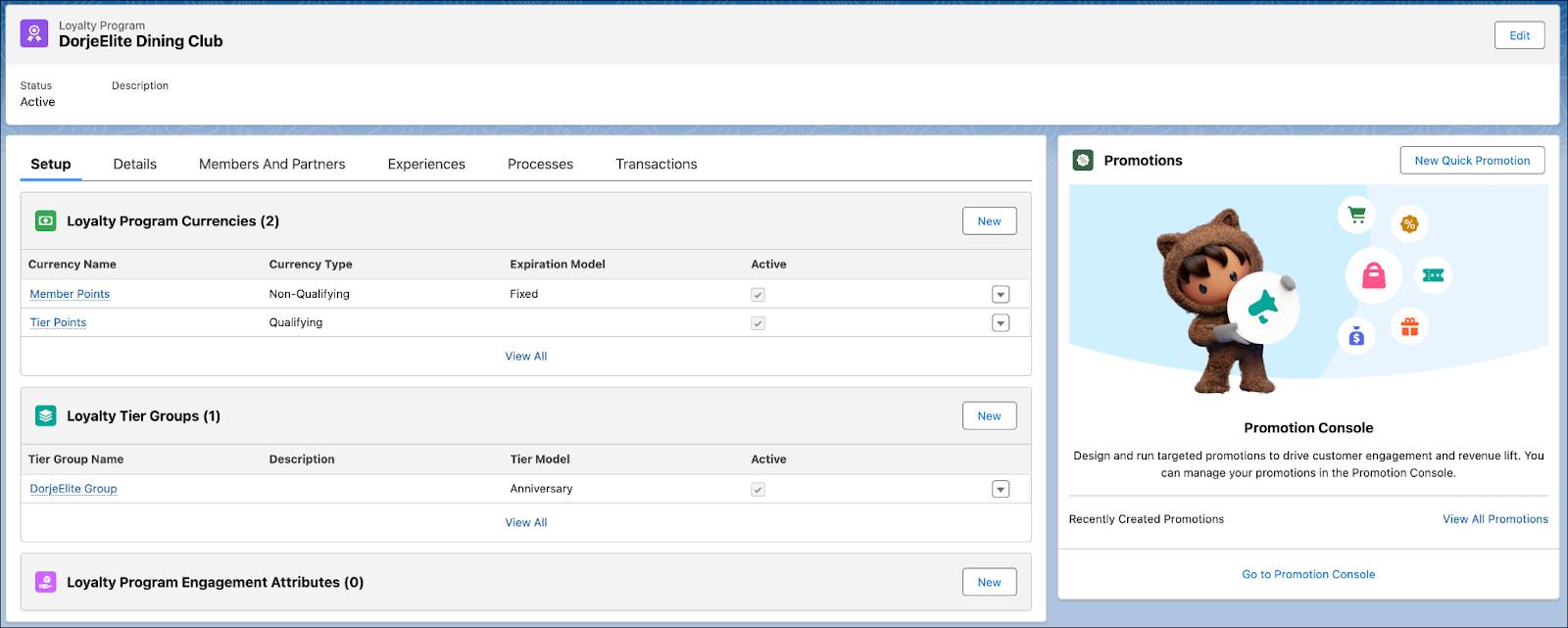Click the Promotion Console heading

(x=1308, y=428)
